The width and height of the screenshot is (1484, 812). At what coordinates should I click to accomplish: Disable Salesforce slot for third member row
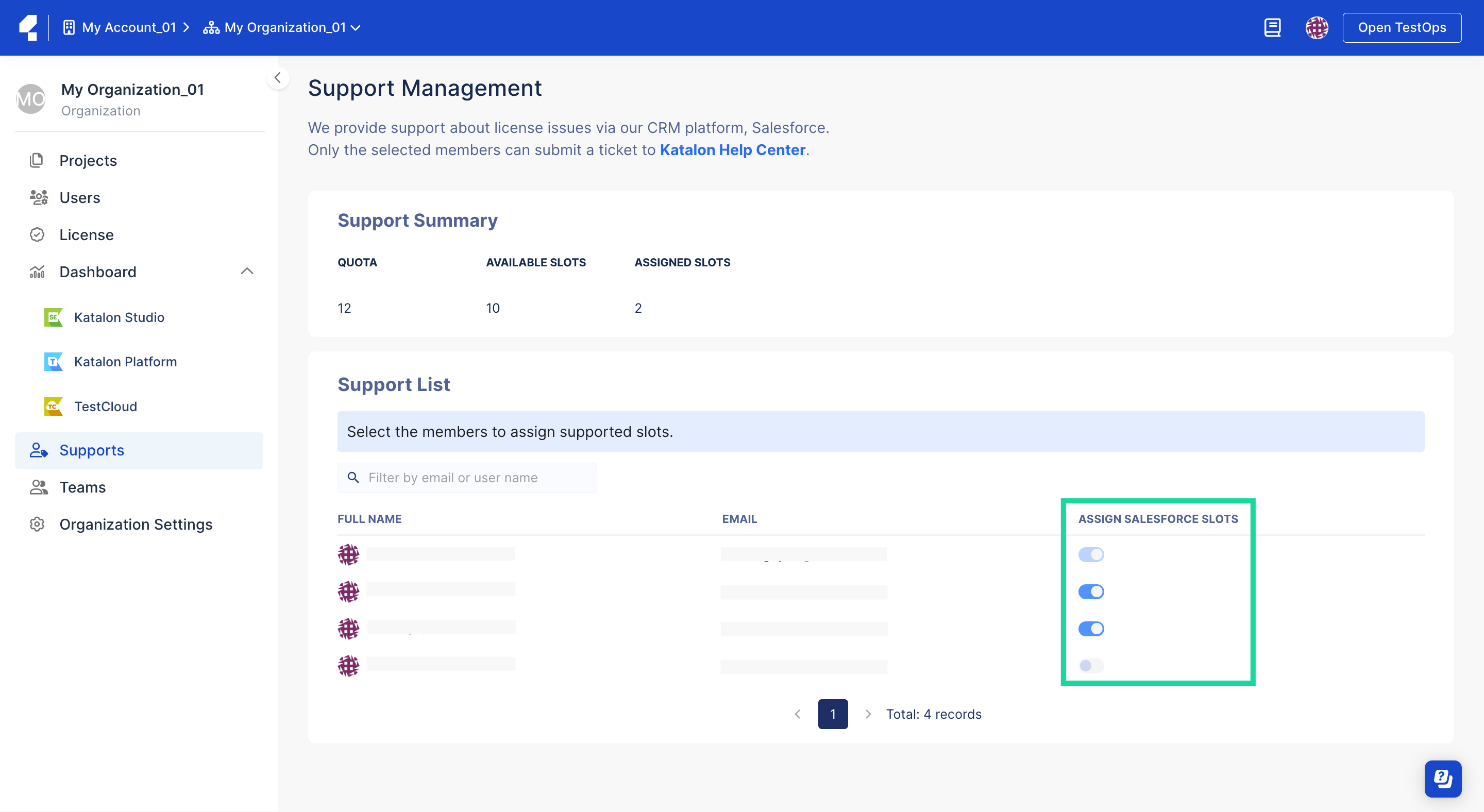pos(1091,629)
